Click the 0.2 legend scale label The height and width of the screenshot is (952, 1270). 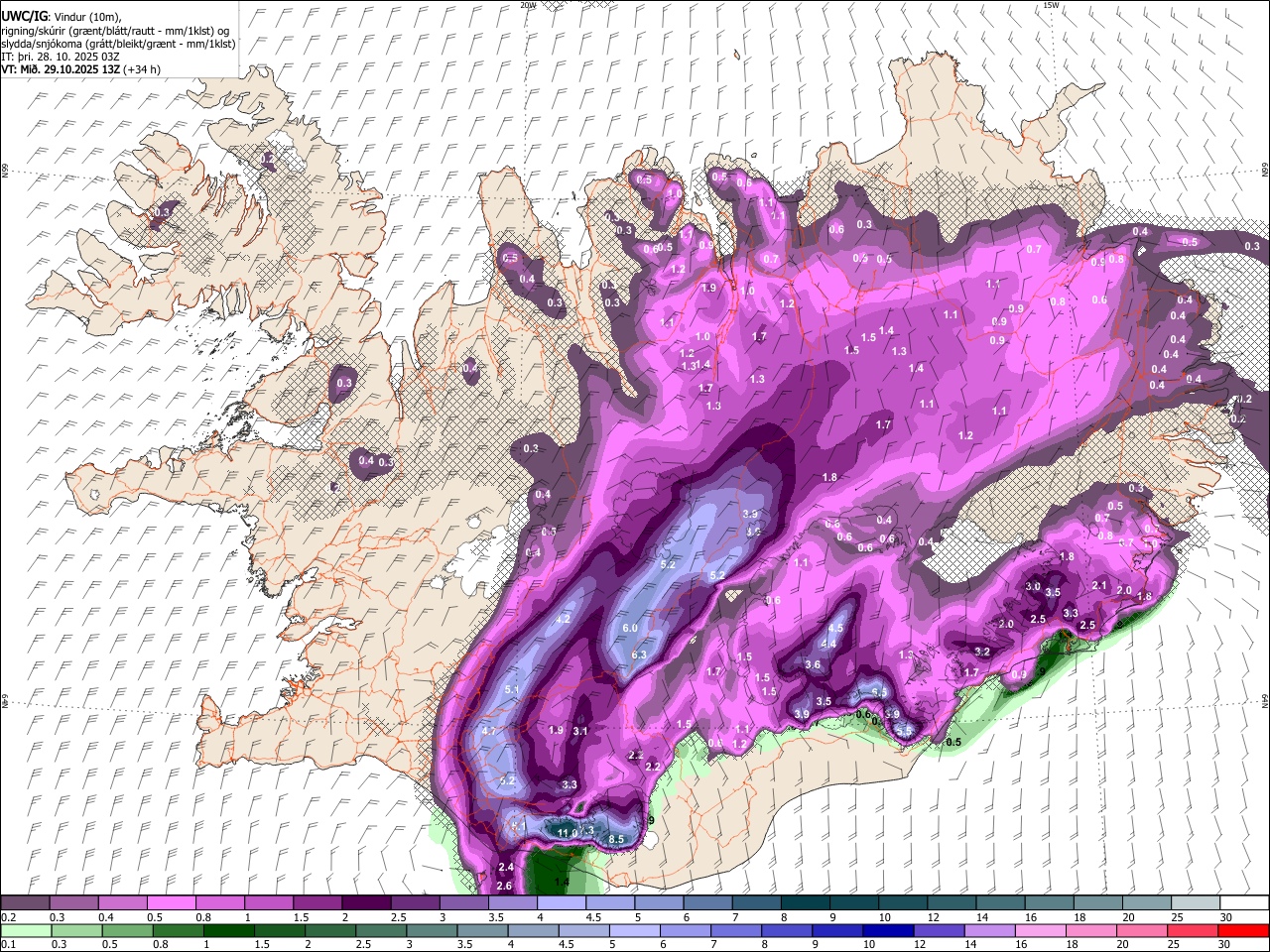point(8,917)
